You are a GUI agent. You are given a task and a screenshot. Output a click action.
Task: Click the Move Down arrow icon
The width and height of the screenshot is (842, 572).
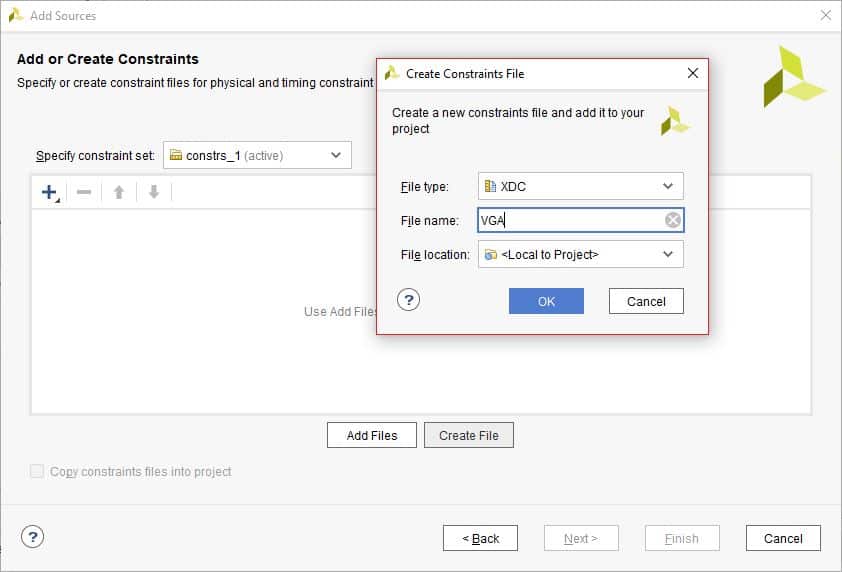click(x=154, y=192)
